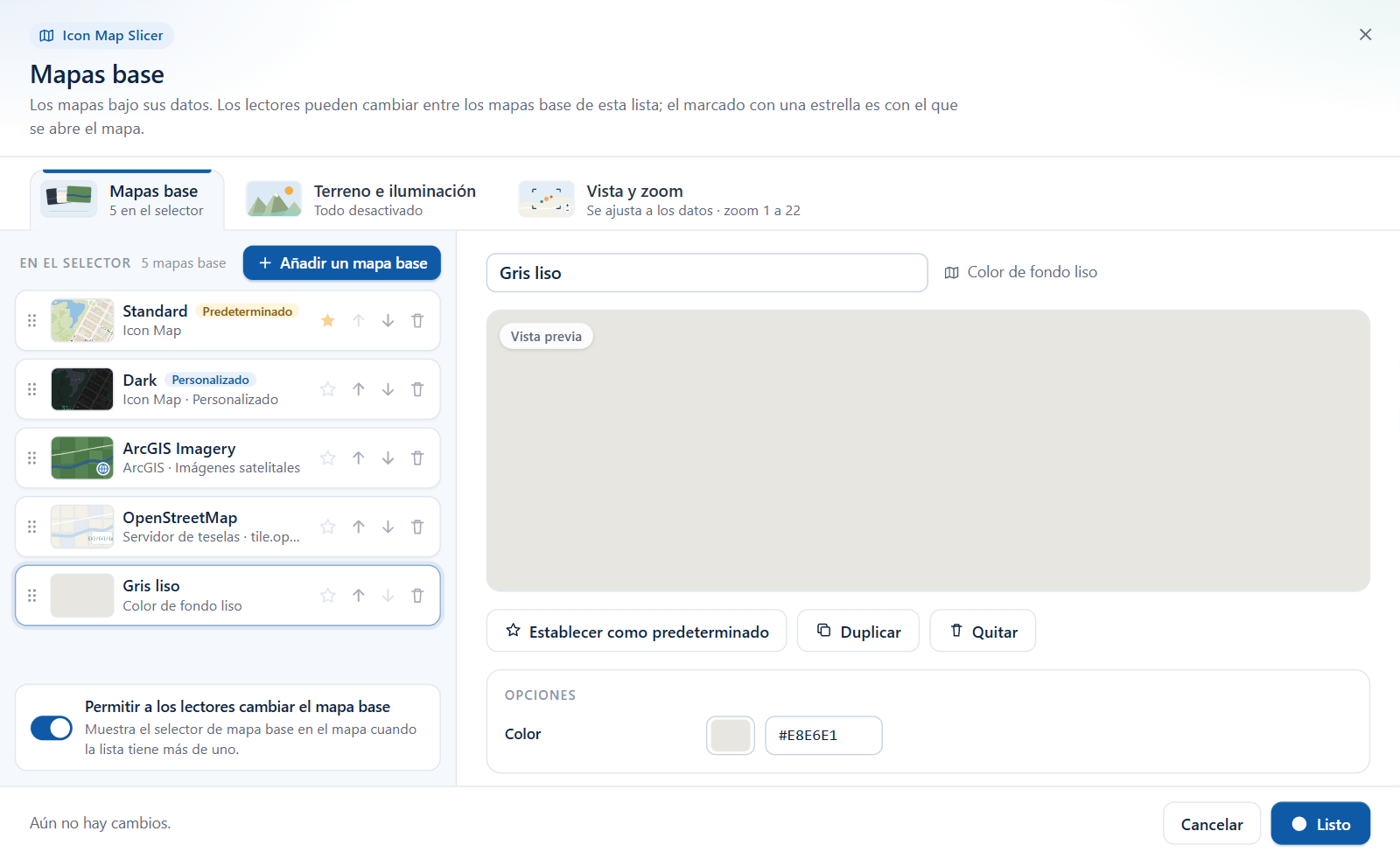Delete the Dark basemap with trash icon

tap(417, 389)
